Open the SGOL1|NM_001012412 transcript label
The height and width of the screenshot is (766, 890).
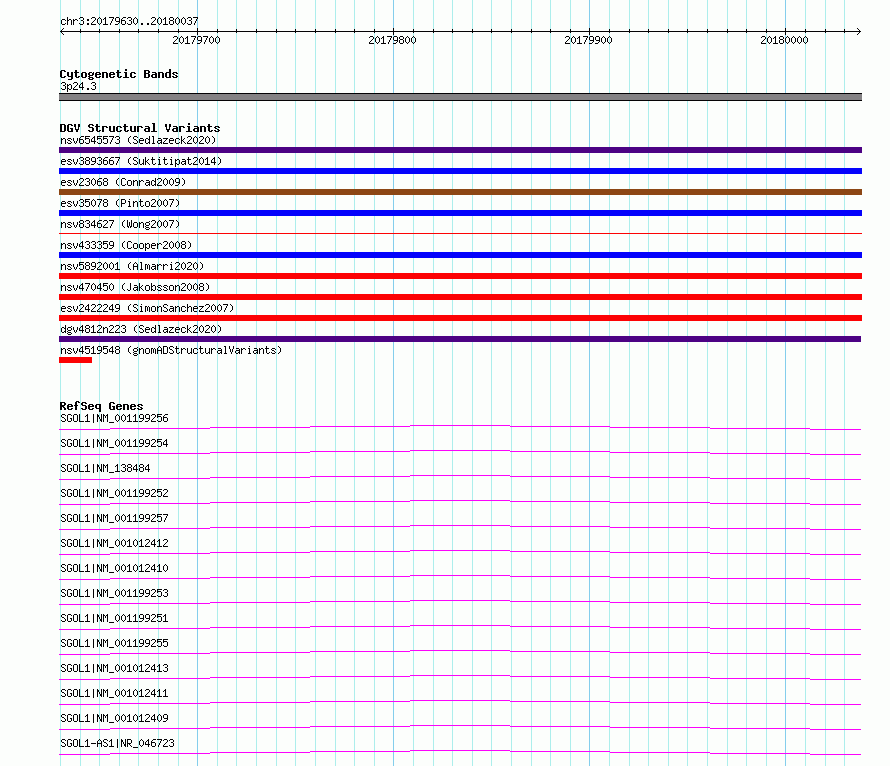(114, 543)
